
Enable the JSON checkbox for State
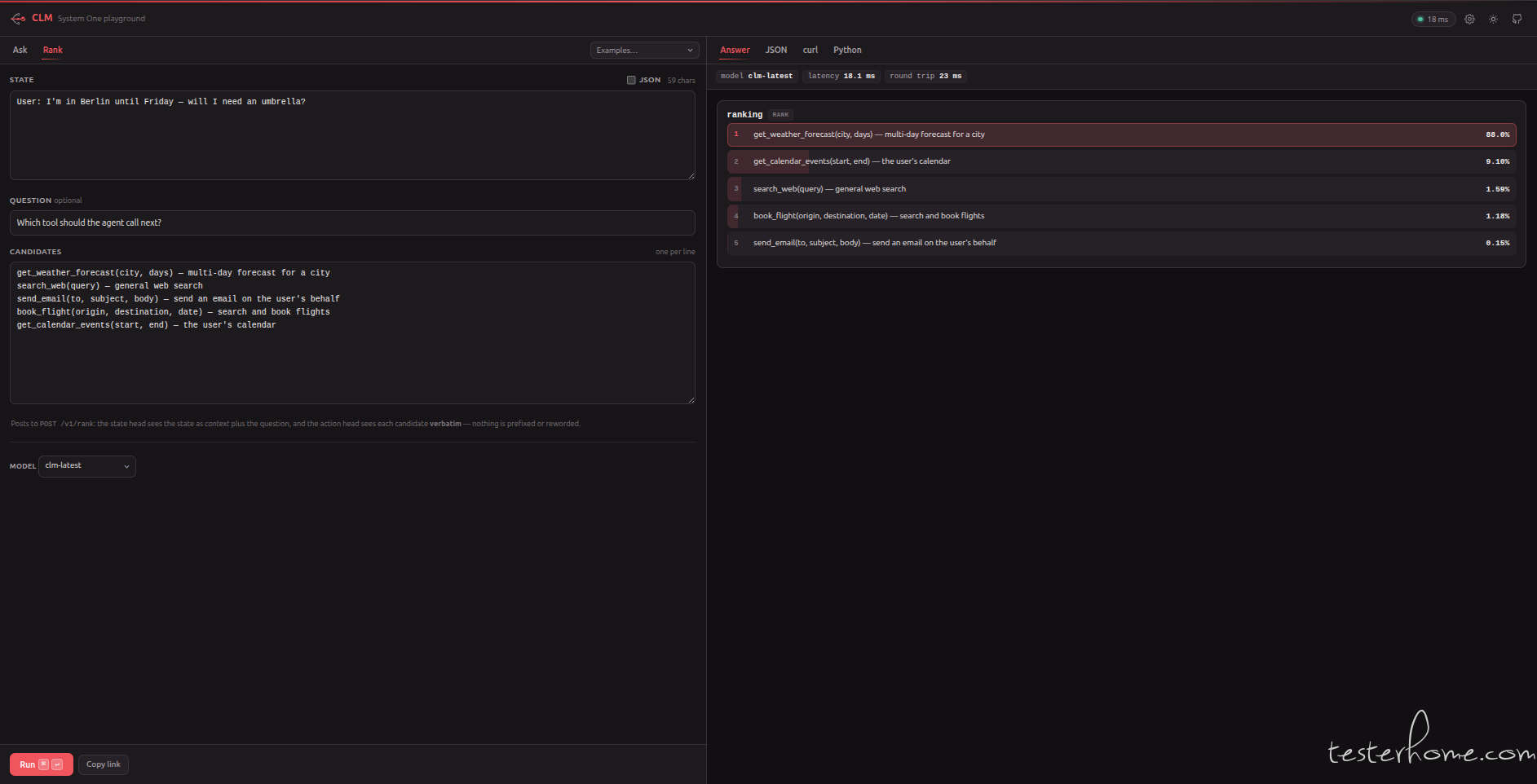(x=631, y=80)
